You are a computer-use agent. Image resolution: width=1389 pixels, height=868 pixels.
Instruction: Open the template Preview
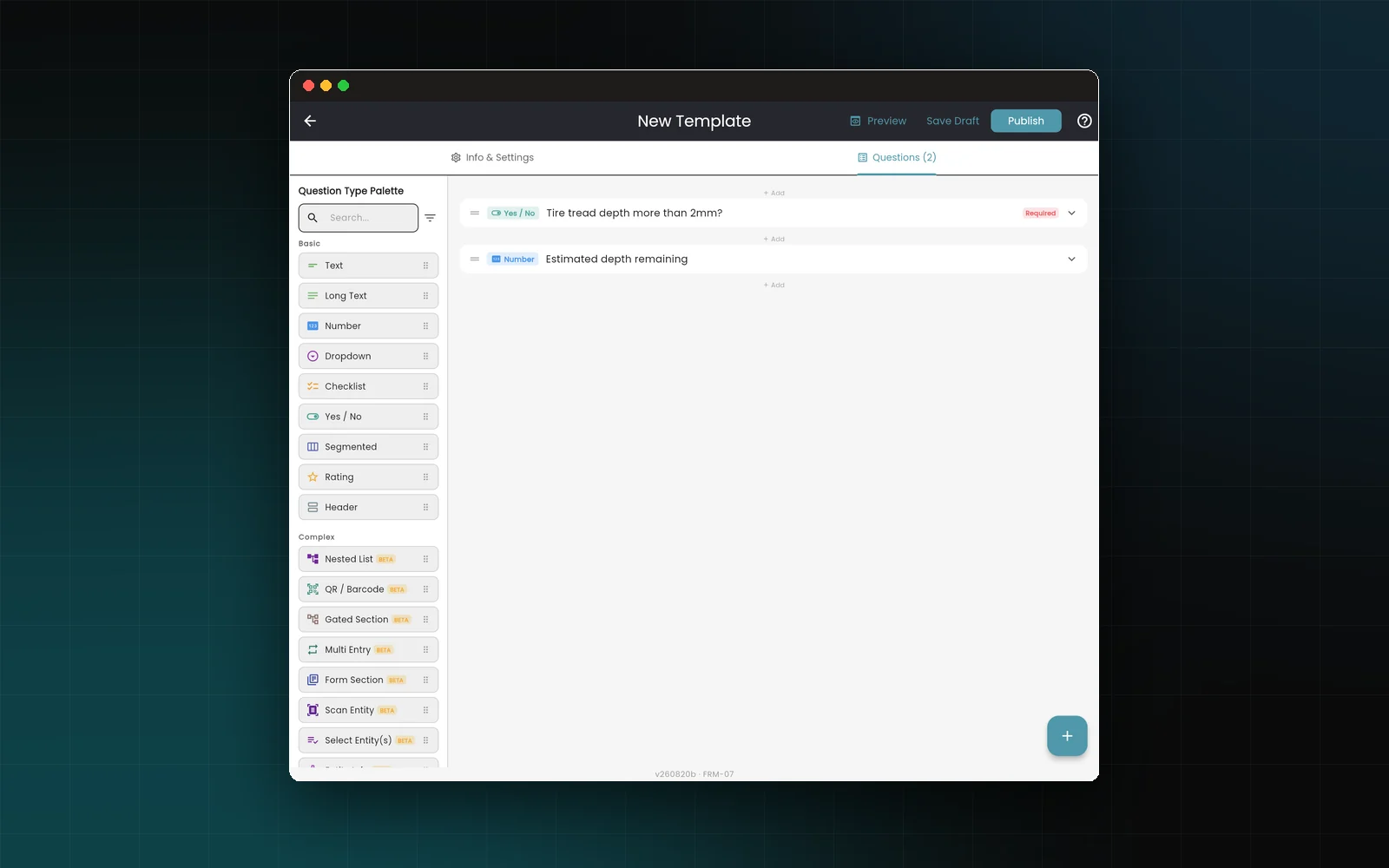878,121
